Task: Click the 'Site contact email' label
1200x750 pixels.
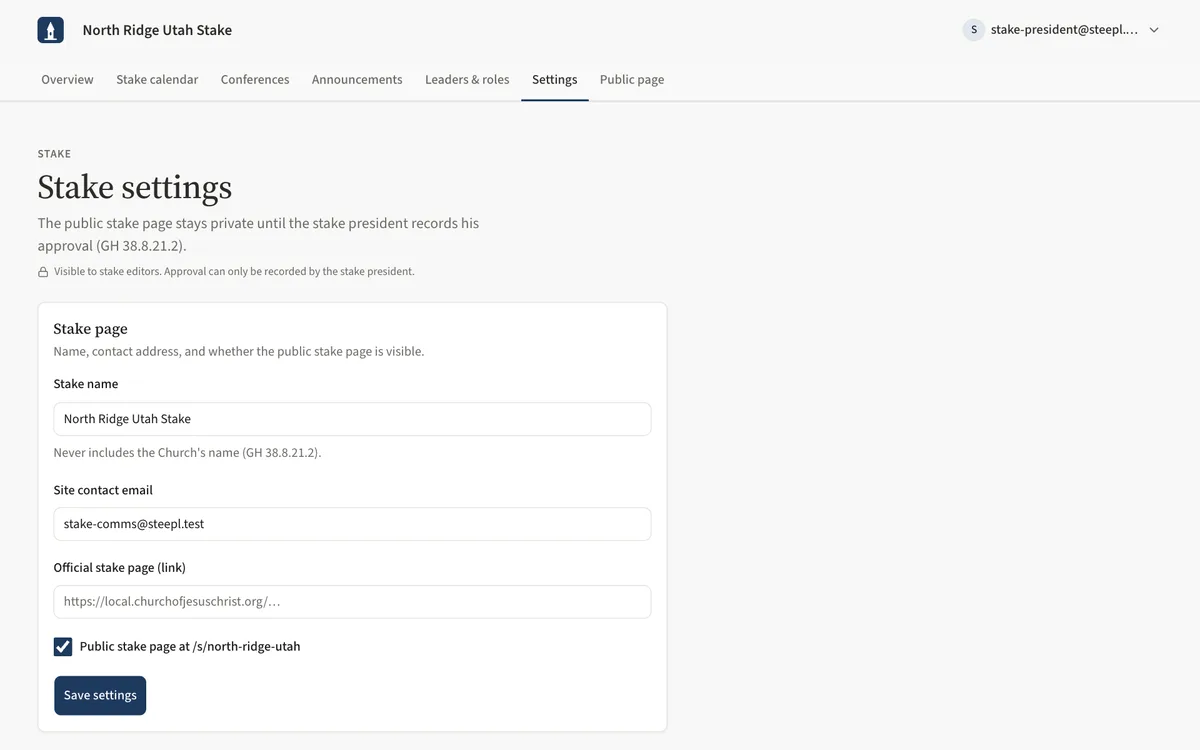Action: click(x=103, y=490)
